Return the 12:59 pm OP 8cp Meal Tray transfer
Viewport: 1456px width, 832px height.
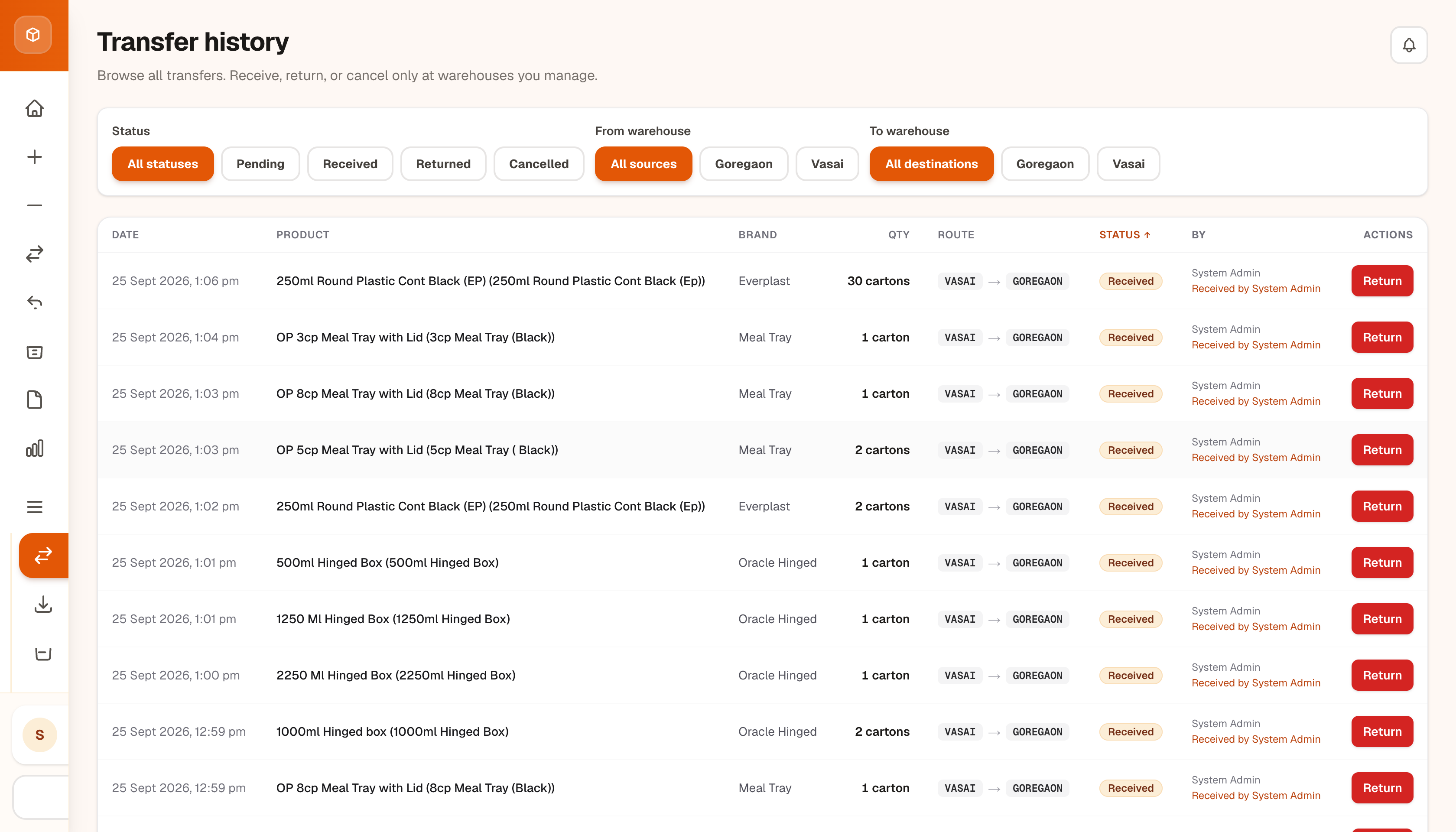pyautogui.click(x=1382, y=788)
